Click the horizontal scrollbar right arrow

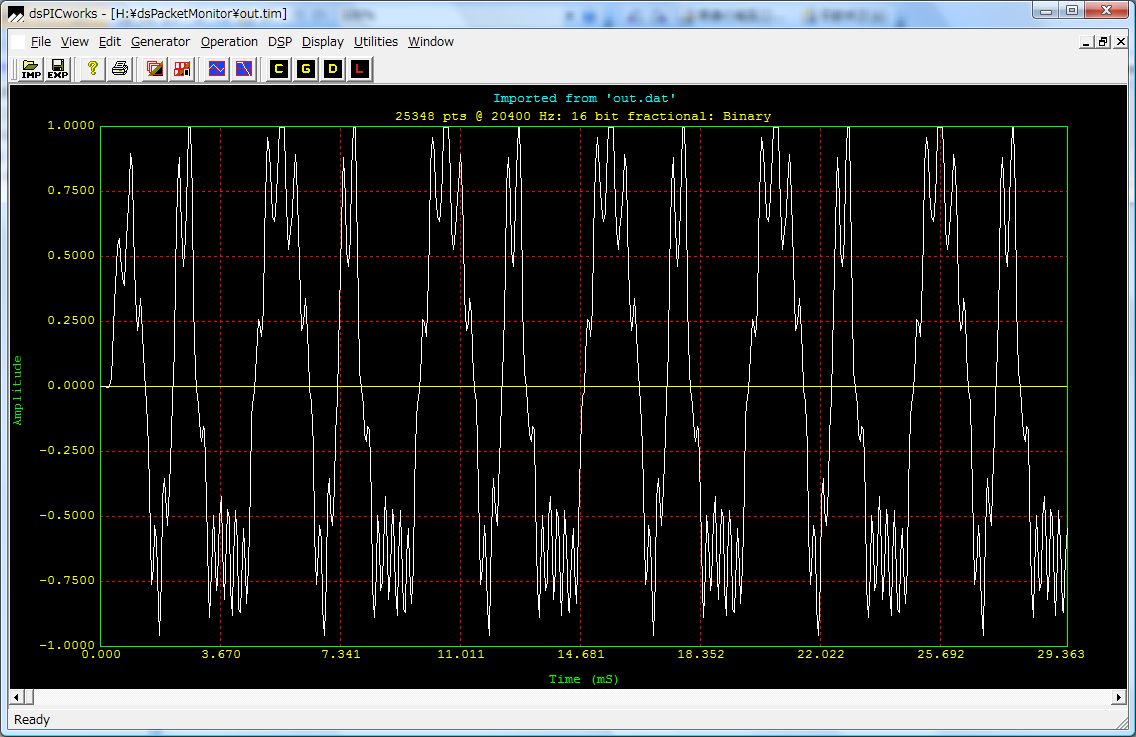pos(1119,697)
